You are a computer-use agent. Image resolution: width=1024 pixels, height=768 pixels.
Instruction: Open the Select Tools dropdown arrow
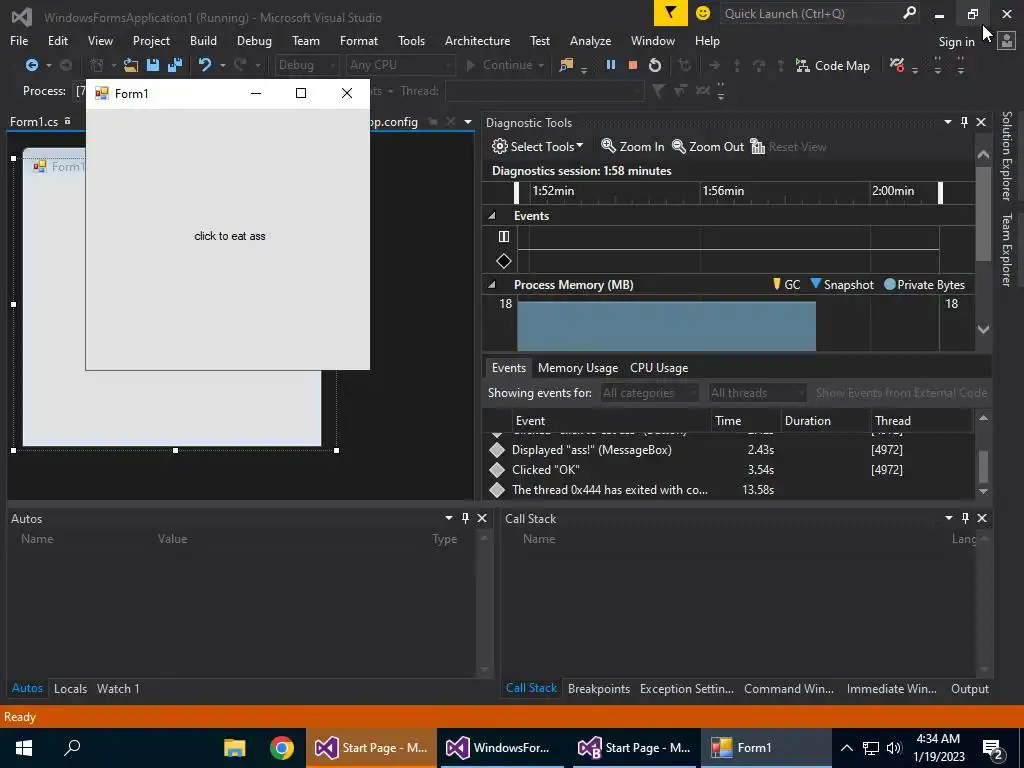[579, 146]
